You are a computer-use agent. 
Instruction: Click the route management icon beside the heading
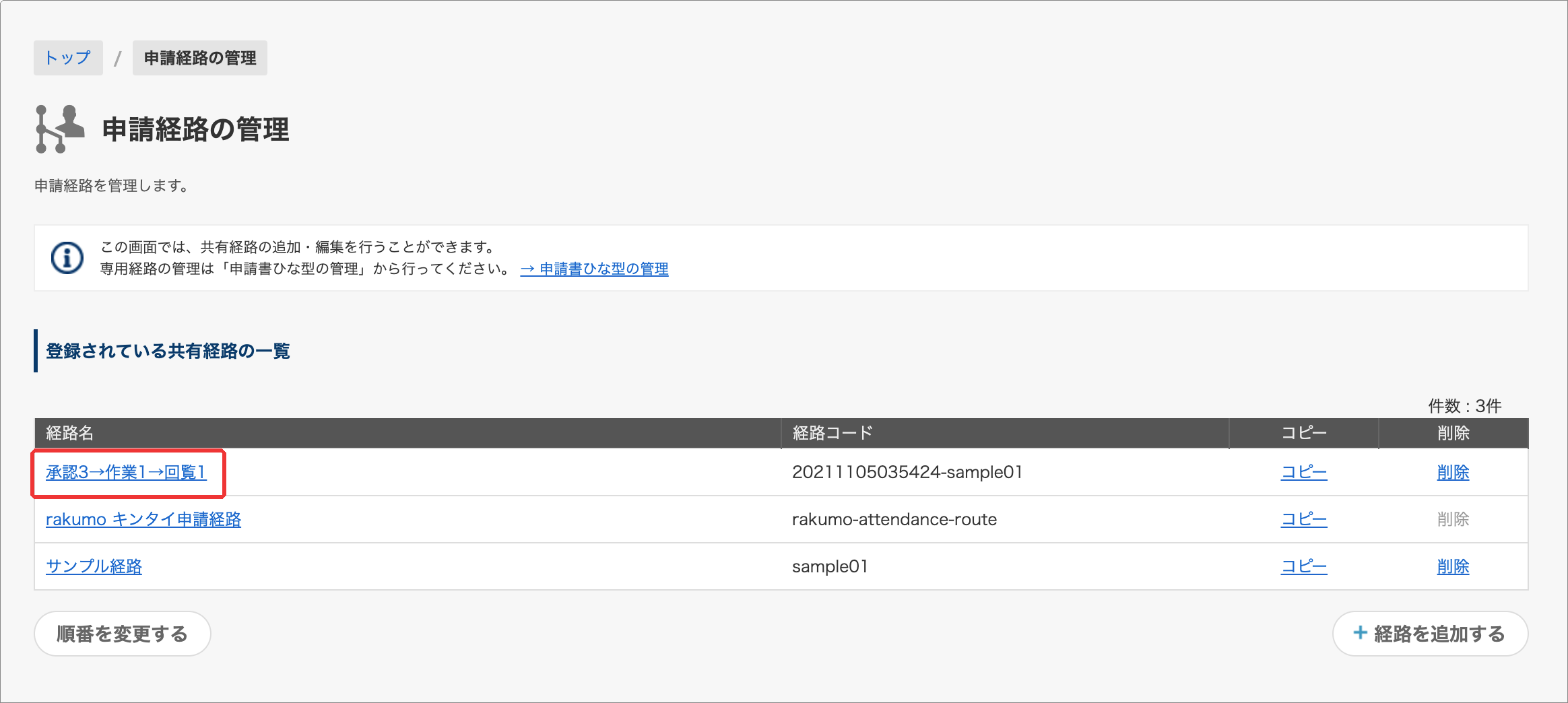[60, 129]
